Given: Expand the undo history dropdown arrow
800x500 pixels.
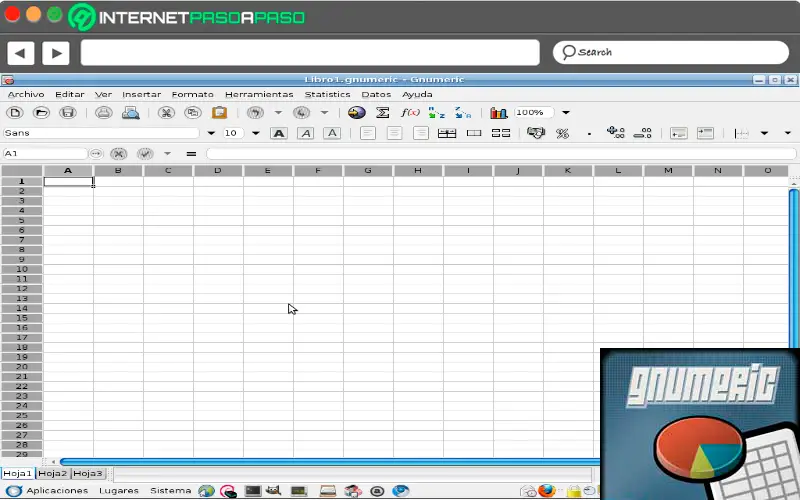Looking at the screenshot, I should point(278,113).
